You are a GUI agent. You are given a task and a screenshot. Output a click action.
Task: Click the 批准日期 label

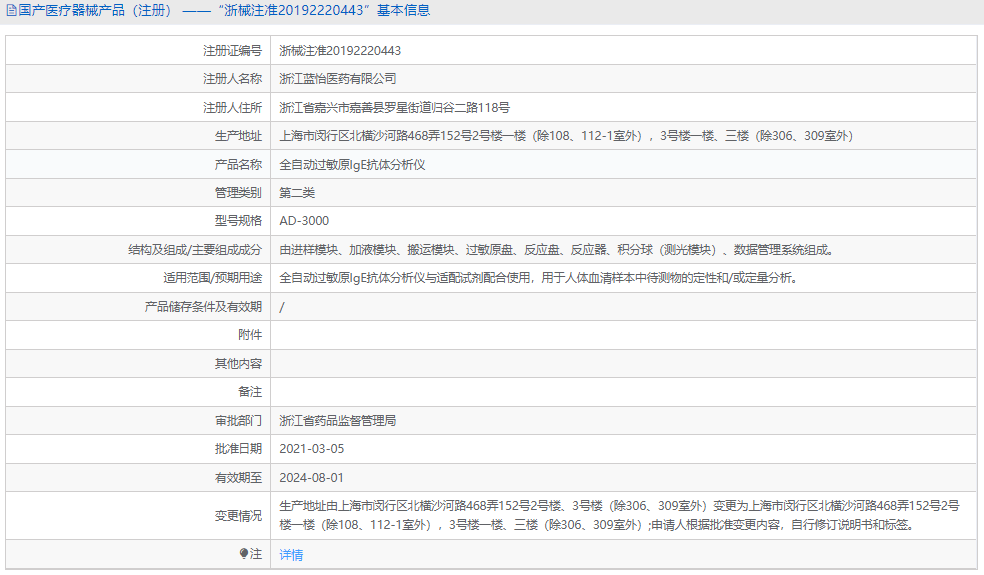point(238,449)
